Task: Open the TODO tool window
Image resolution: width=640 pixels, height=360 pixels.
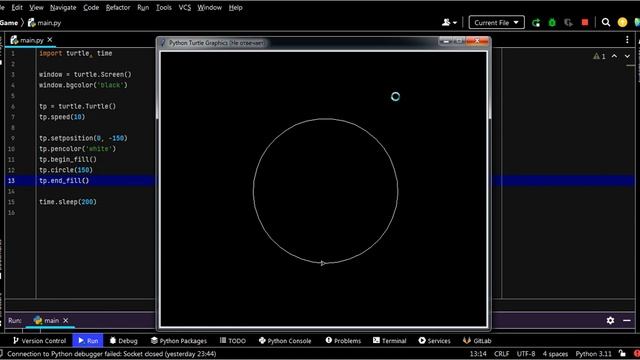Action: coord(233,340)
